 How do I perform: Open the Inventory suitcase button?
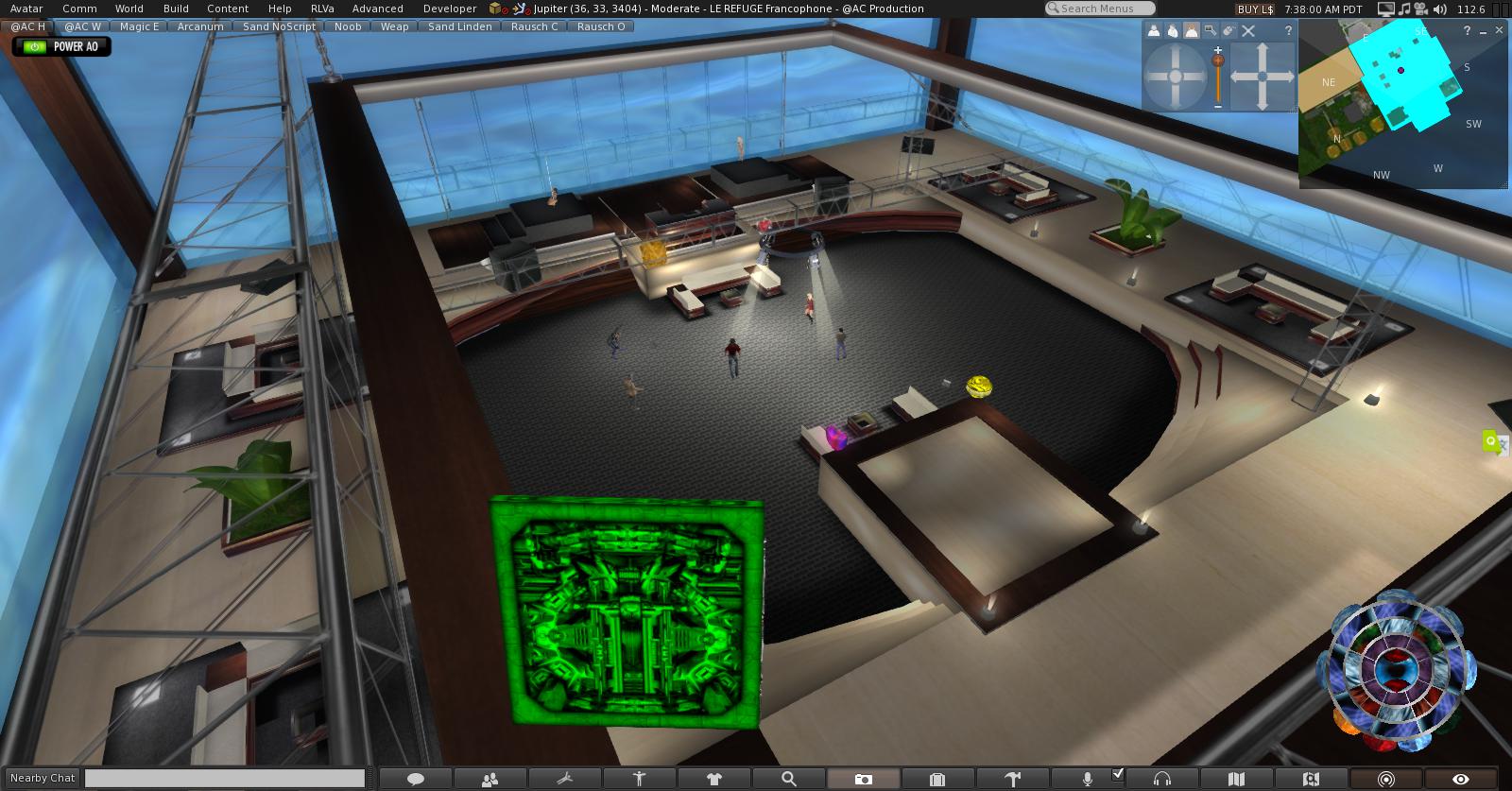tap(937, 779)
